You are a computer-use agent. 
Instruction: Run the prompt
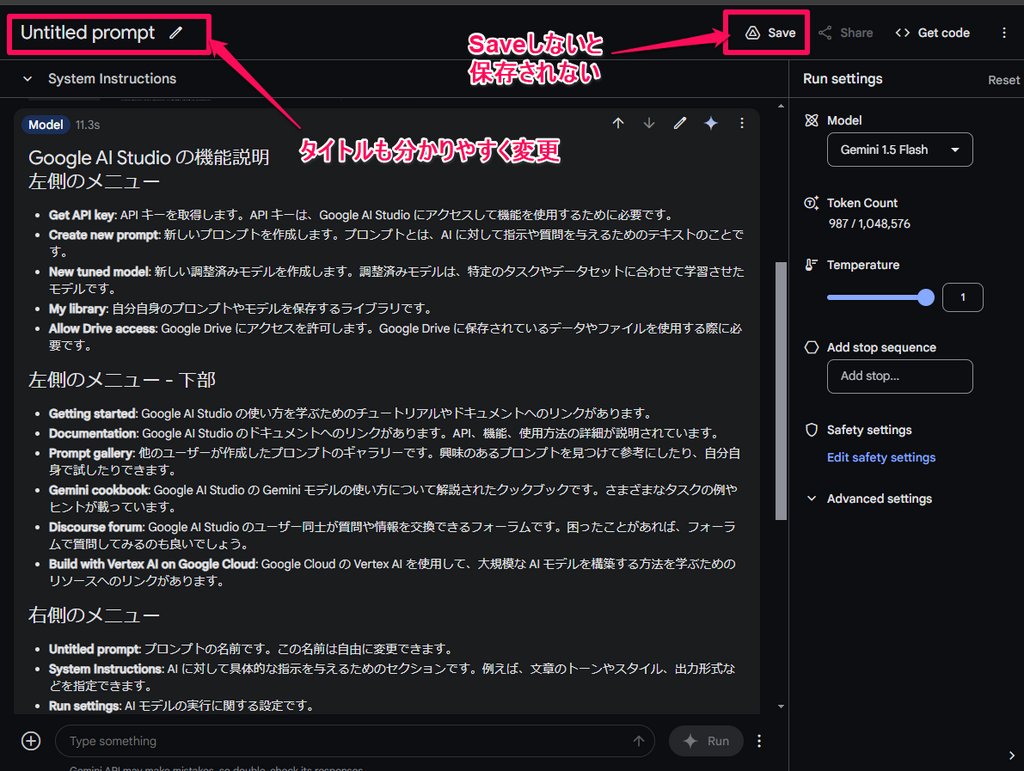coord(706,741)
